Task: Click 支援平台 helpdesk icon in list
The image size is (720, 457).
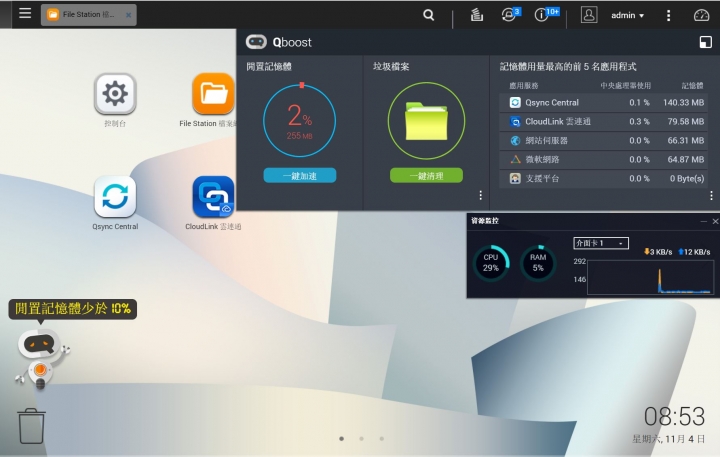Action: pyautogui.click(x=515, y=179)
